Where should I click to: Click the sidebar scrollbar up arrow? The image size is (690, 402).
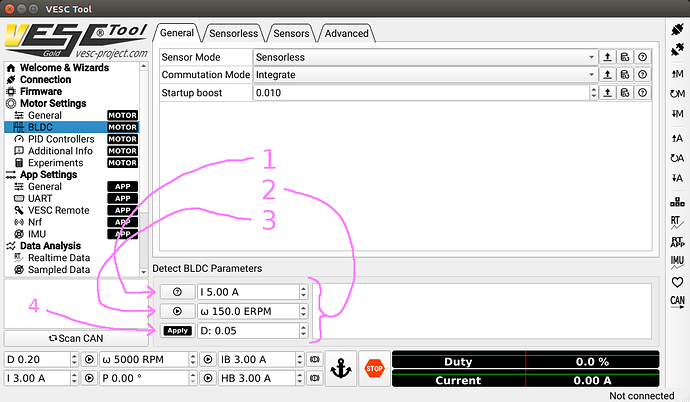(x=143, y=66)
